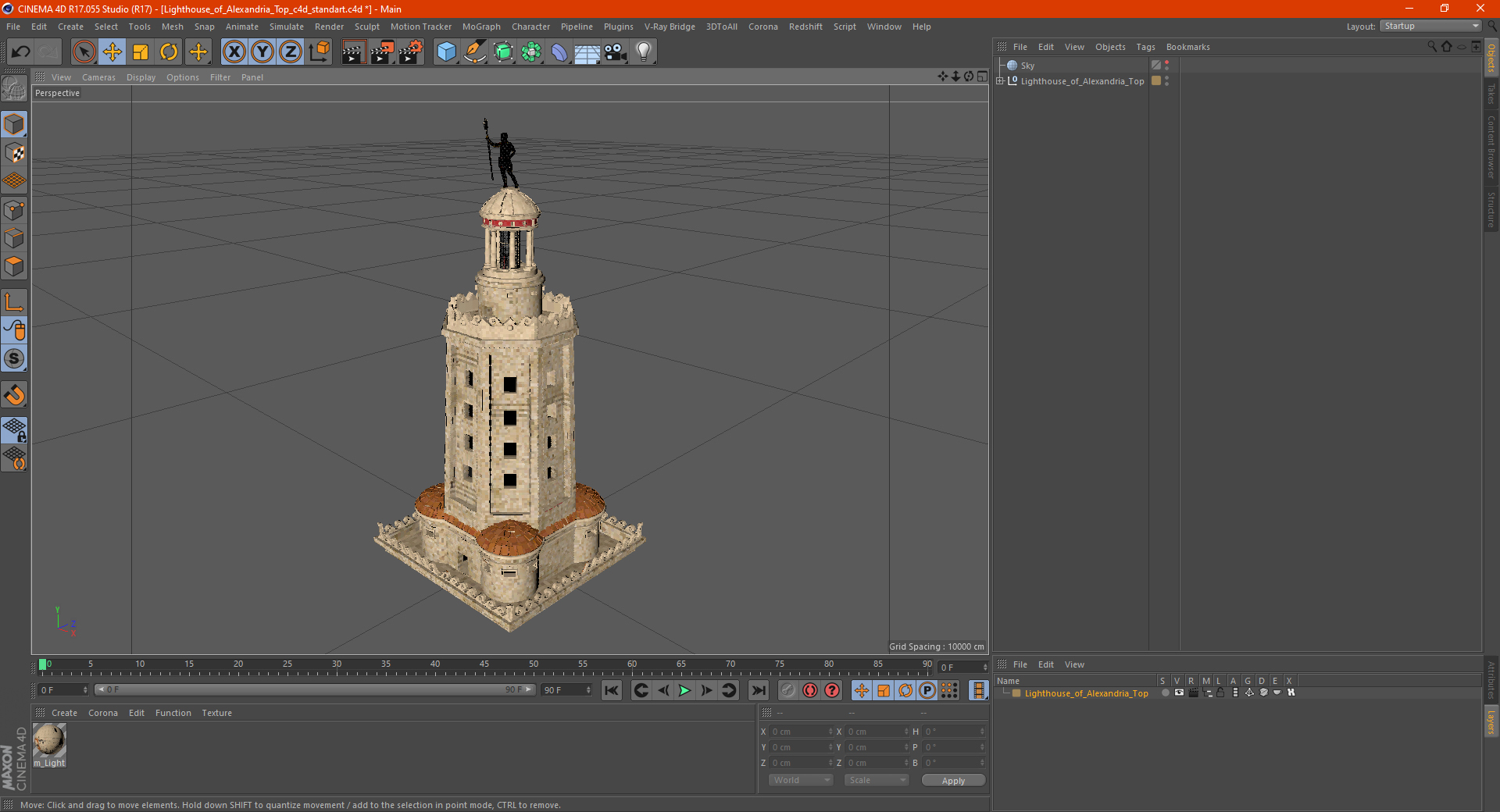The height and width of the screenshot is (812, 1500).
Task: Click the Undo arrow icon
Action: [21, 52]
